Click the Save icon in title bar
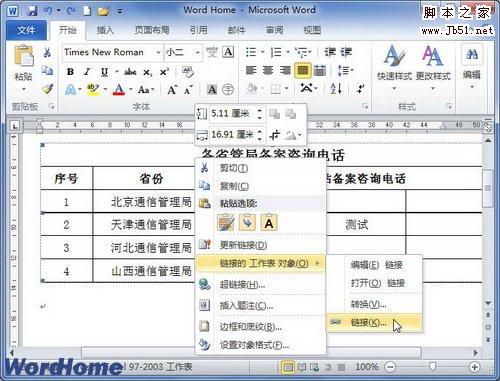This screenshot has width=500, height=381. click(32, 11)
